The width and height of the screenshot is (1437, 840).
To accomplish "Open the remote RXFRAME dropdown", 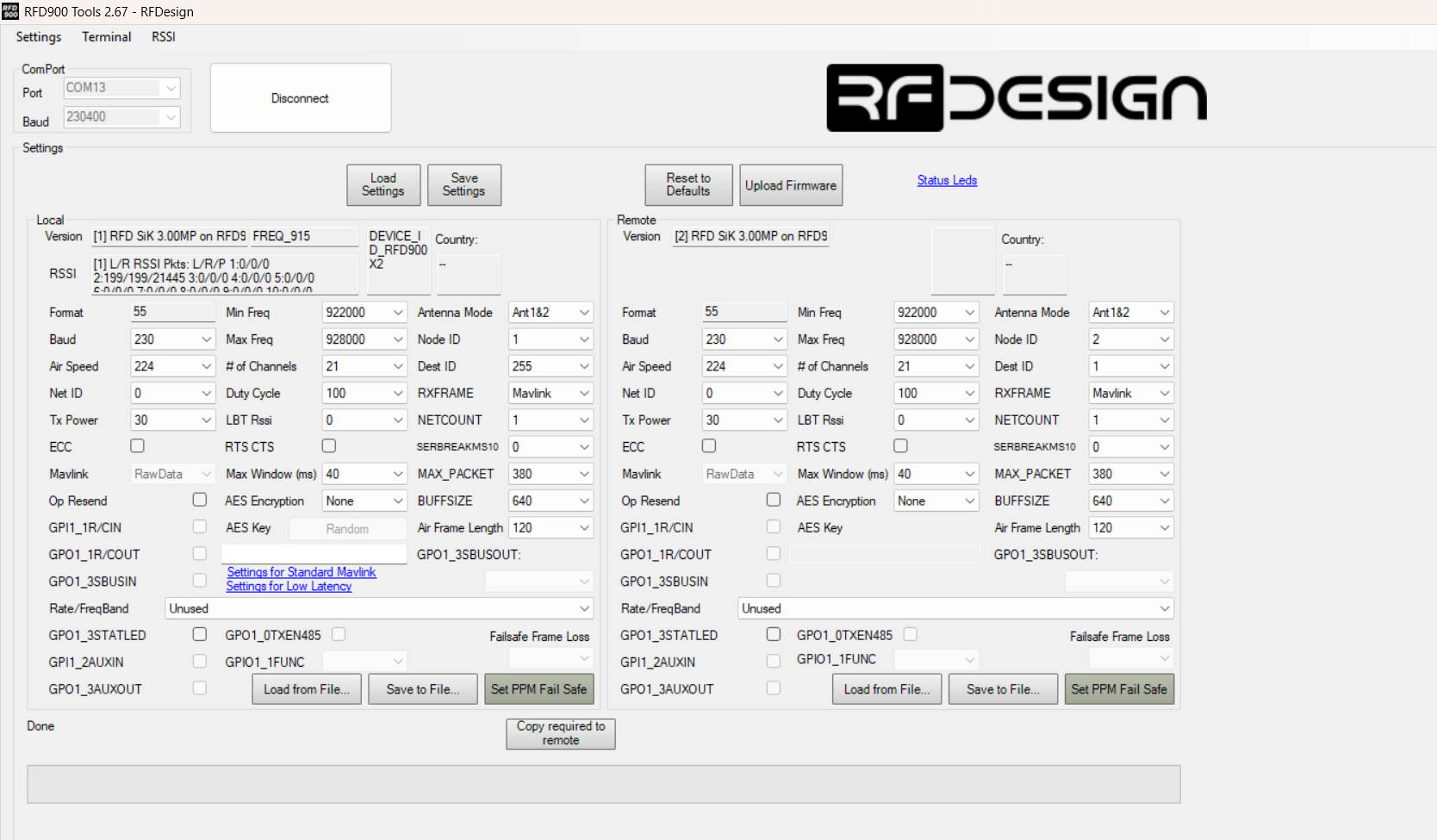I will (x=1131, y=393).
